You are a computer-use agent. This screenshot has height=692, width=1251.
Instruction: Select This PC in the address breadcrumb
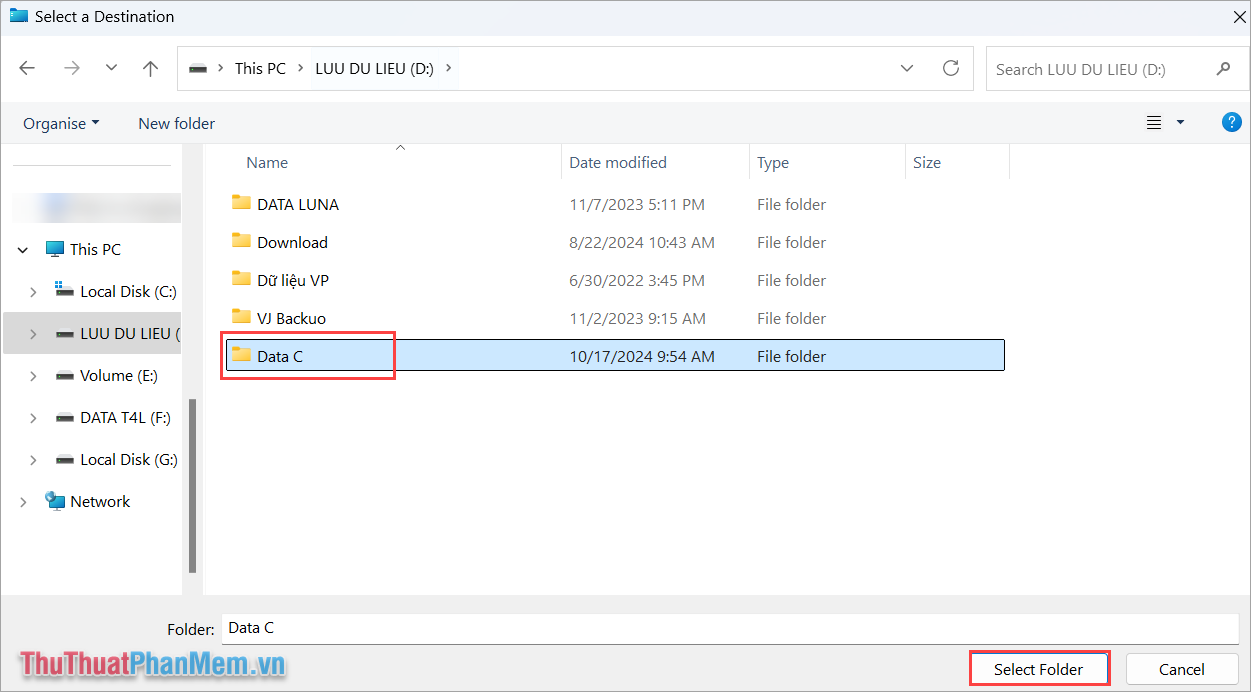pos(260,69)
